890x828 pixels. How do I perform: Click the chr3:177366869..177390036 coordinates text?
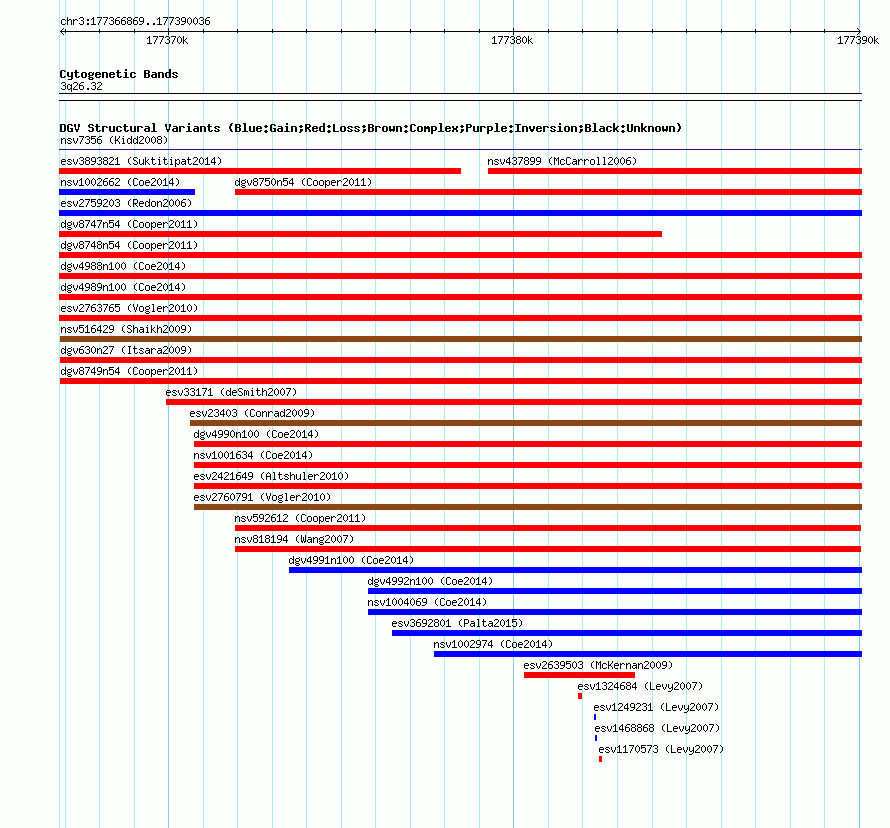(x=135, y=21)
